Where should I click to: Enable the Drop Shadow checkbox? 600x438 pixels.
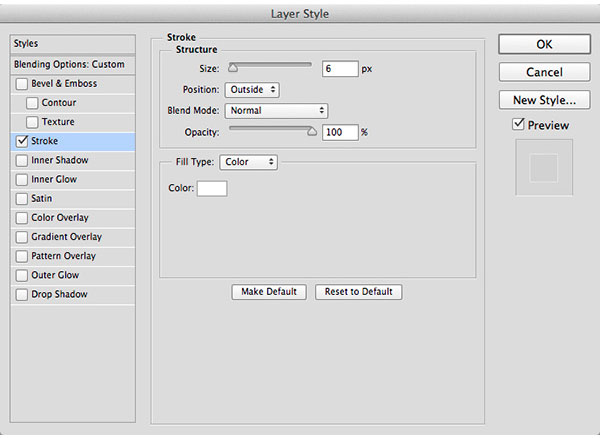tap(22, 295)
